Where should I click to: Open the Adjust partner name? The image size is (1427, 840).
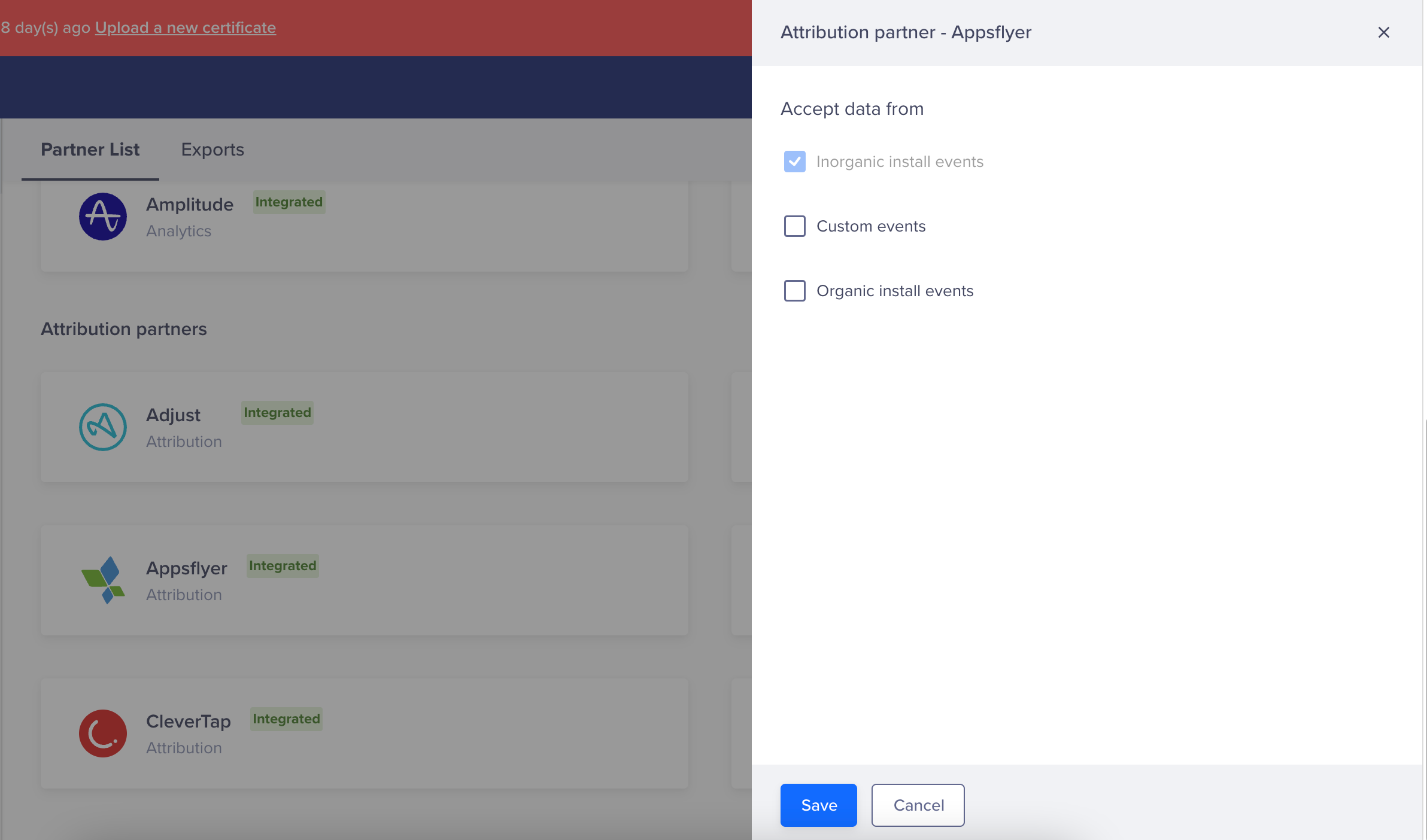(173, 415)
